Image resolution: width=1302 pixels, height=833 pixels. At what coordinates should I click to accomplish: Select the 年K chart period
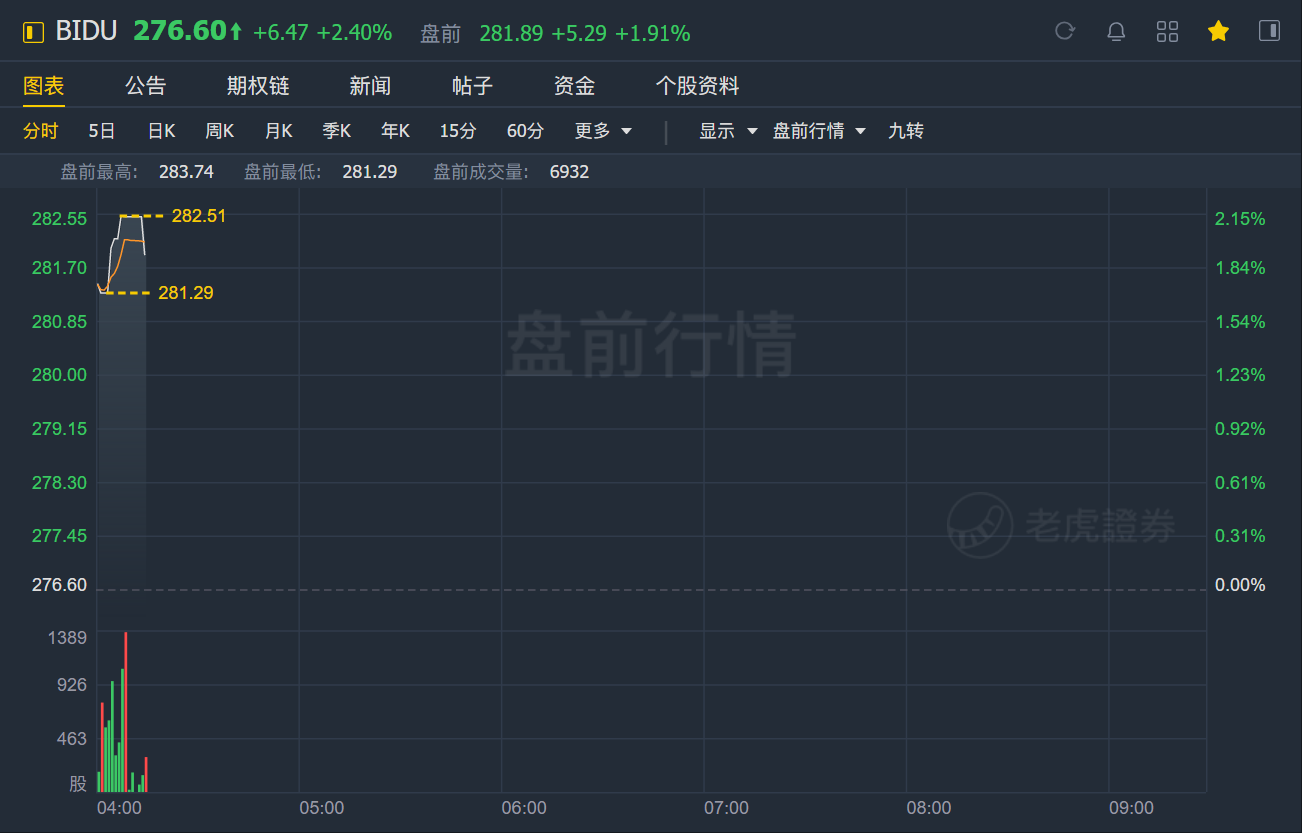(x=396, y=131)
